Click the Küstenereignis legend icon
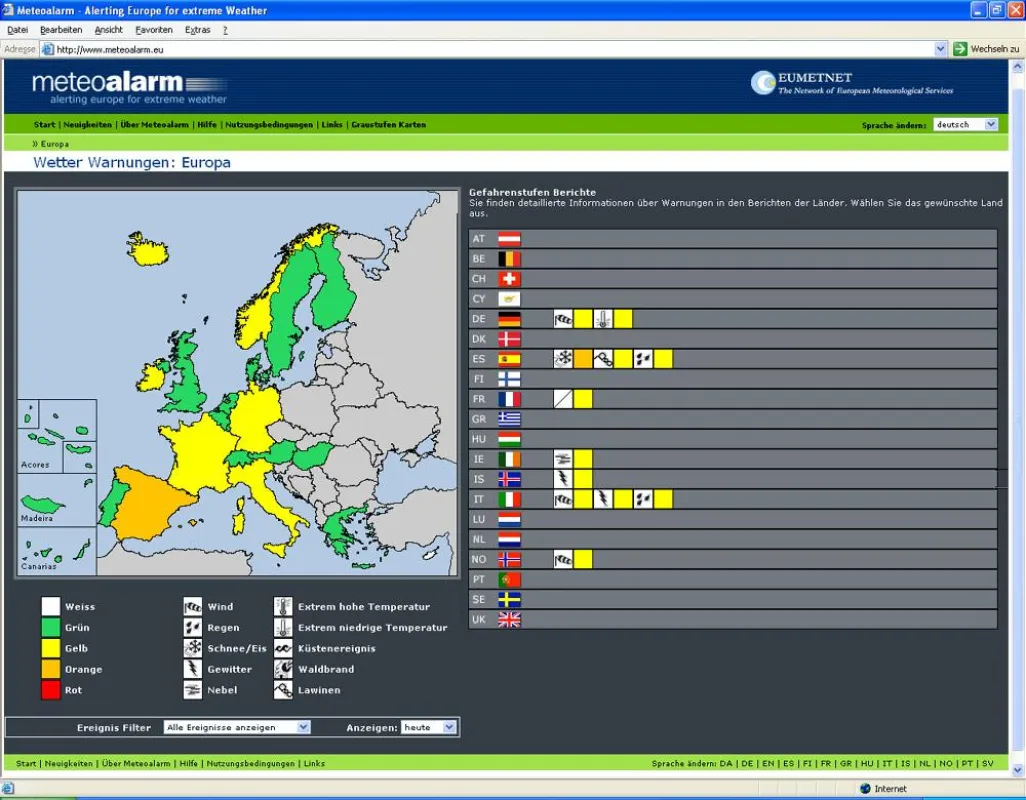This screenshot has height=800, width=1026. click(x=283, y=648)
